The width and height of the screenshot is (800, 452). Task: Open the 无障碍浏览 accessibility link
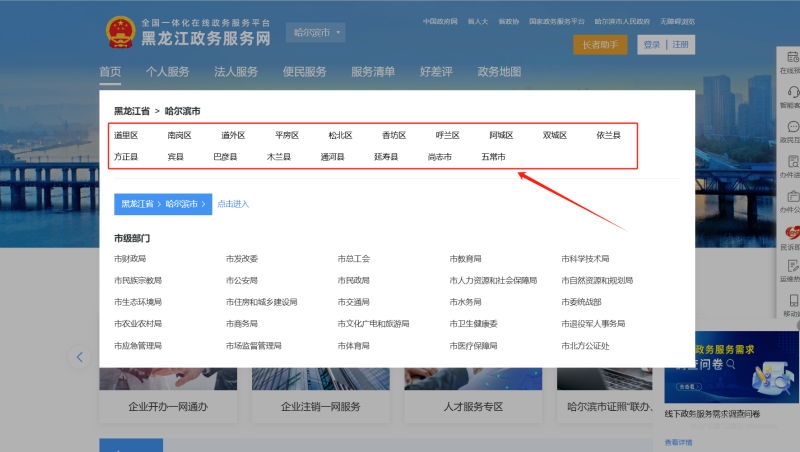tap(677, 21)
